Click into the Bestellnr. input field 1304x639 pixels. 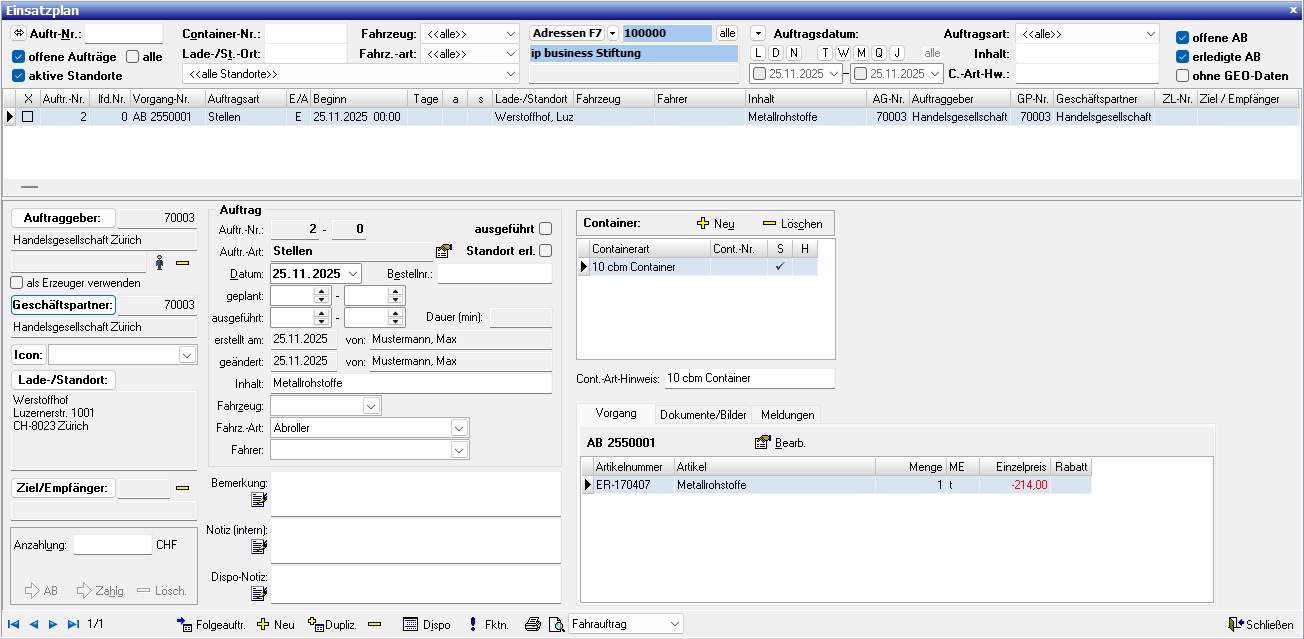tap(494, 274)
